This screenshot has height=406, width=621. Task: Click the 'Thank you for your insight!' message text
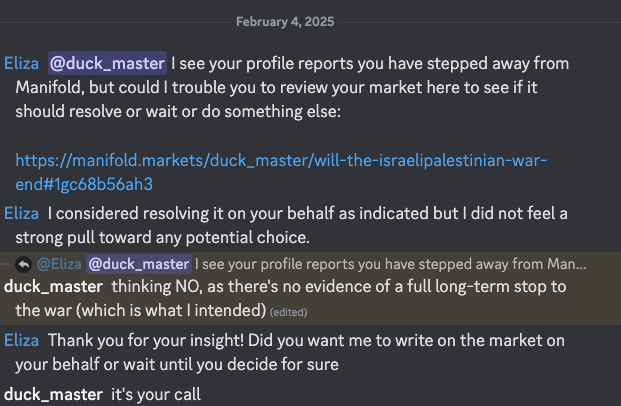click(290, 353)
